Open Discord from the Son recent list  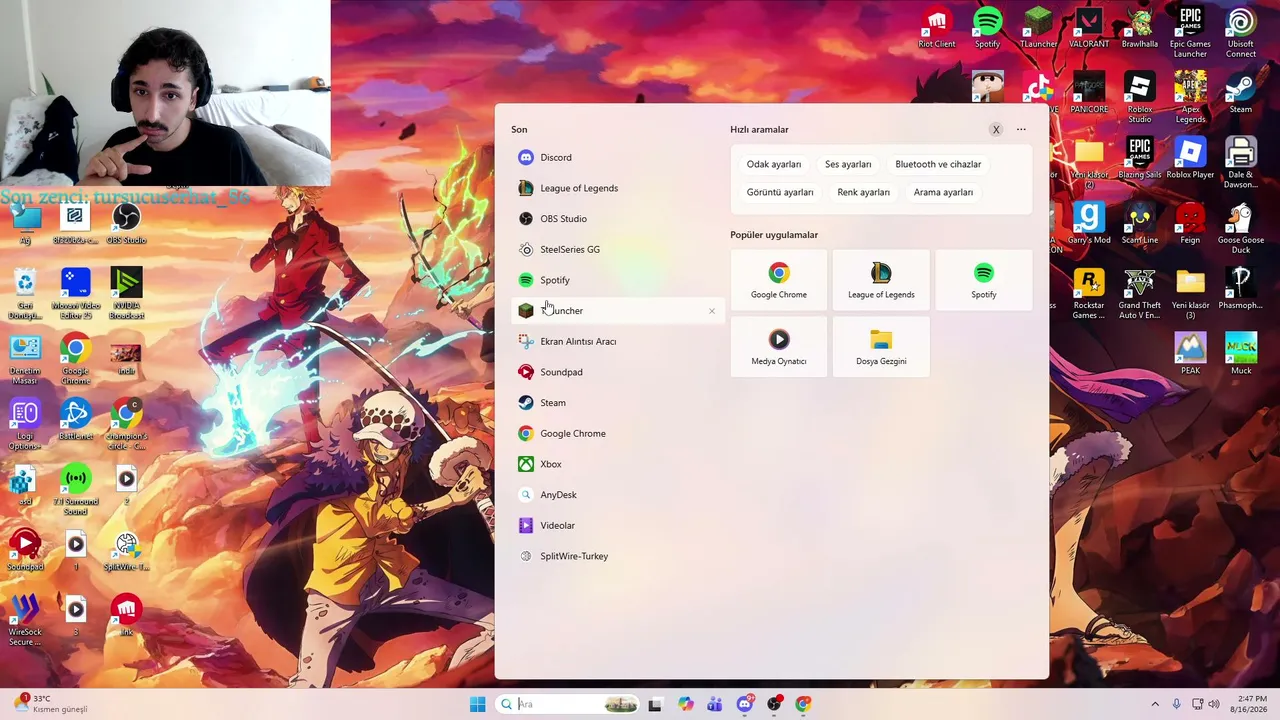click(x=616, y=157)
